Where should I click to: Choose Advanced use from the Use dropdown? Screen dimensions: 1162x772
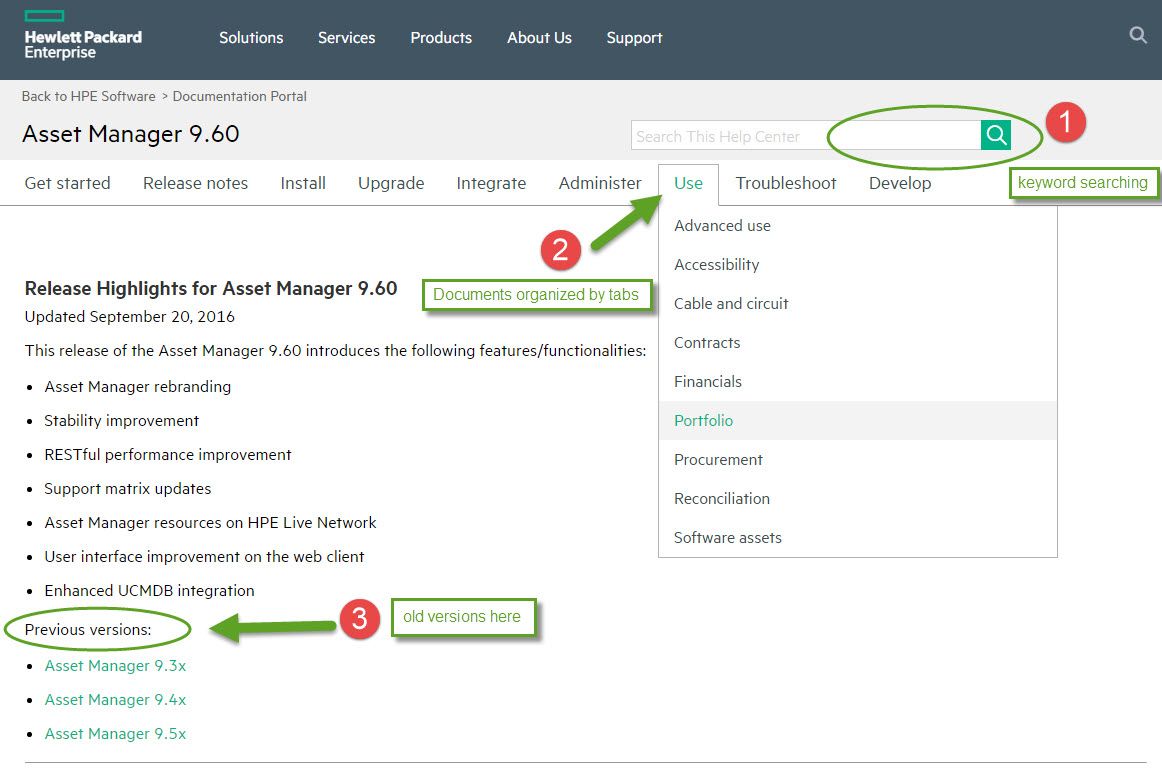pos(857,226)
